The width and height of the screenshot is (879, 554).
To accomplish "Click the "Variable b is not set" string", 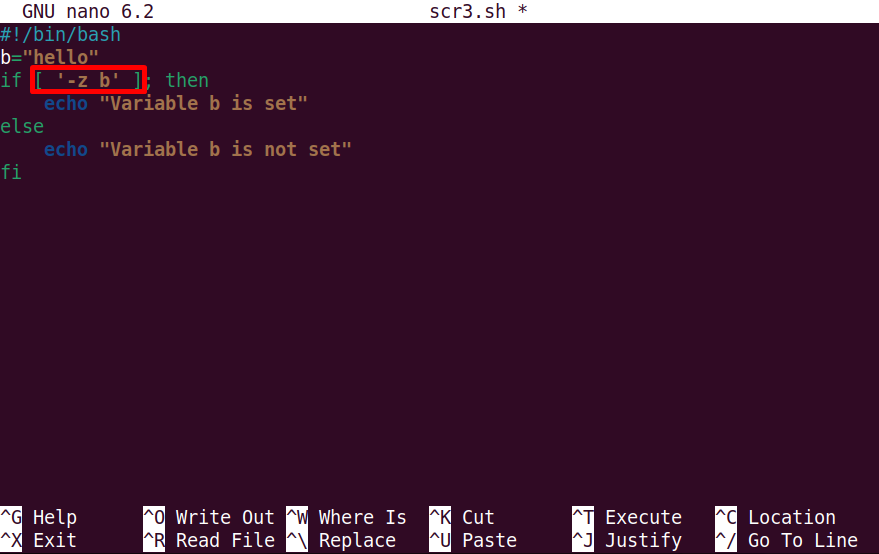I will [225, 149].
